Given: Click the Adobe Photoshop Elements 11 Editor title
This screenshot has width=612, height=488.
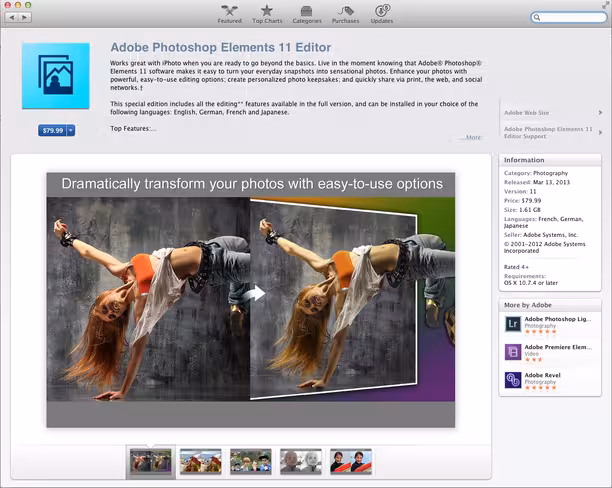Looking at the screenshot, I should [221, 47].
